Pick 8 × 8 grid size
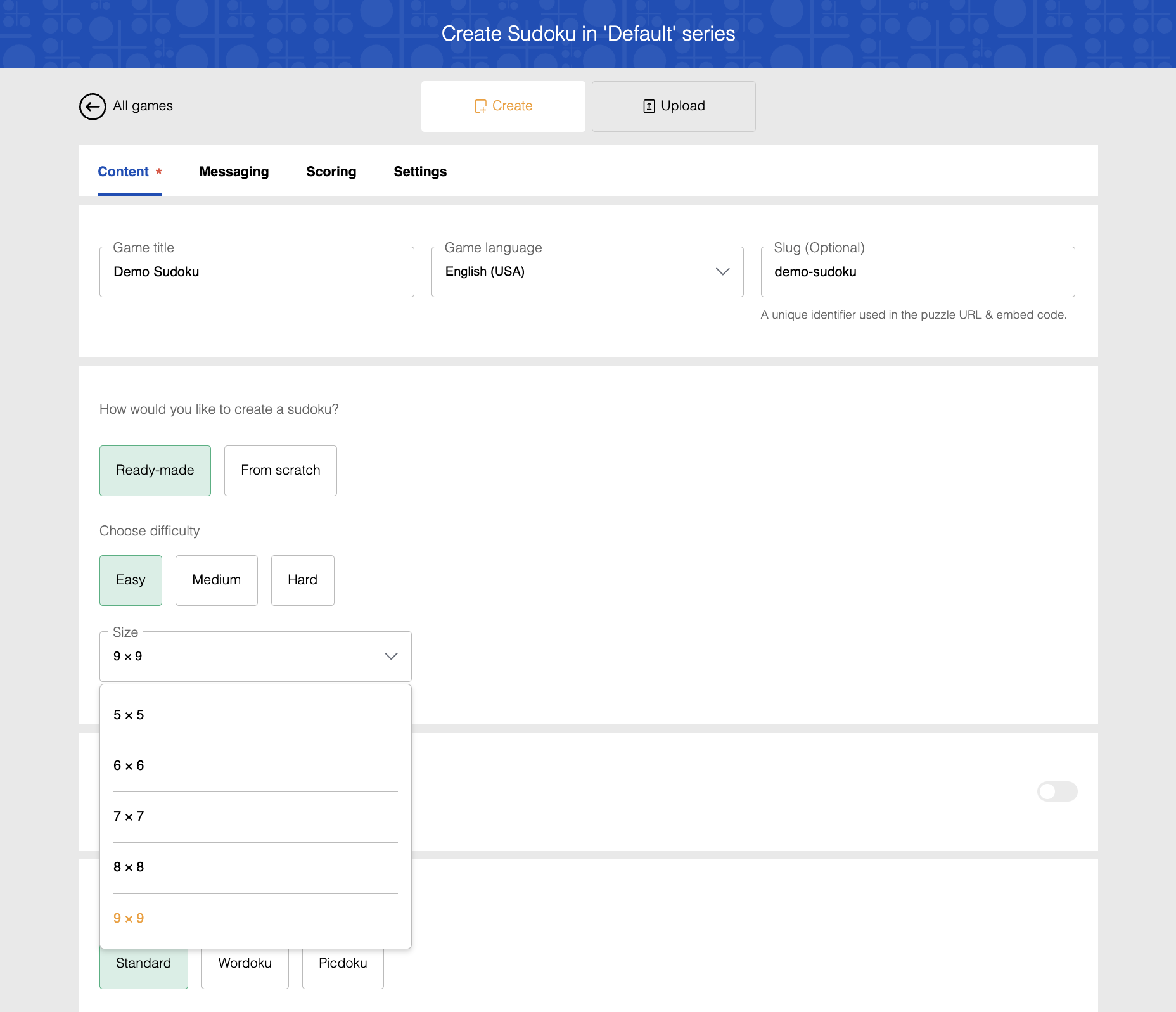This screenshot has height=1012, width=1176. coord(255,868)
